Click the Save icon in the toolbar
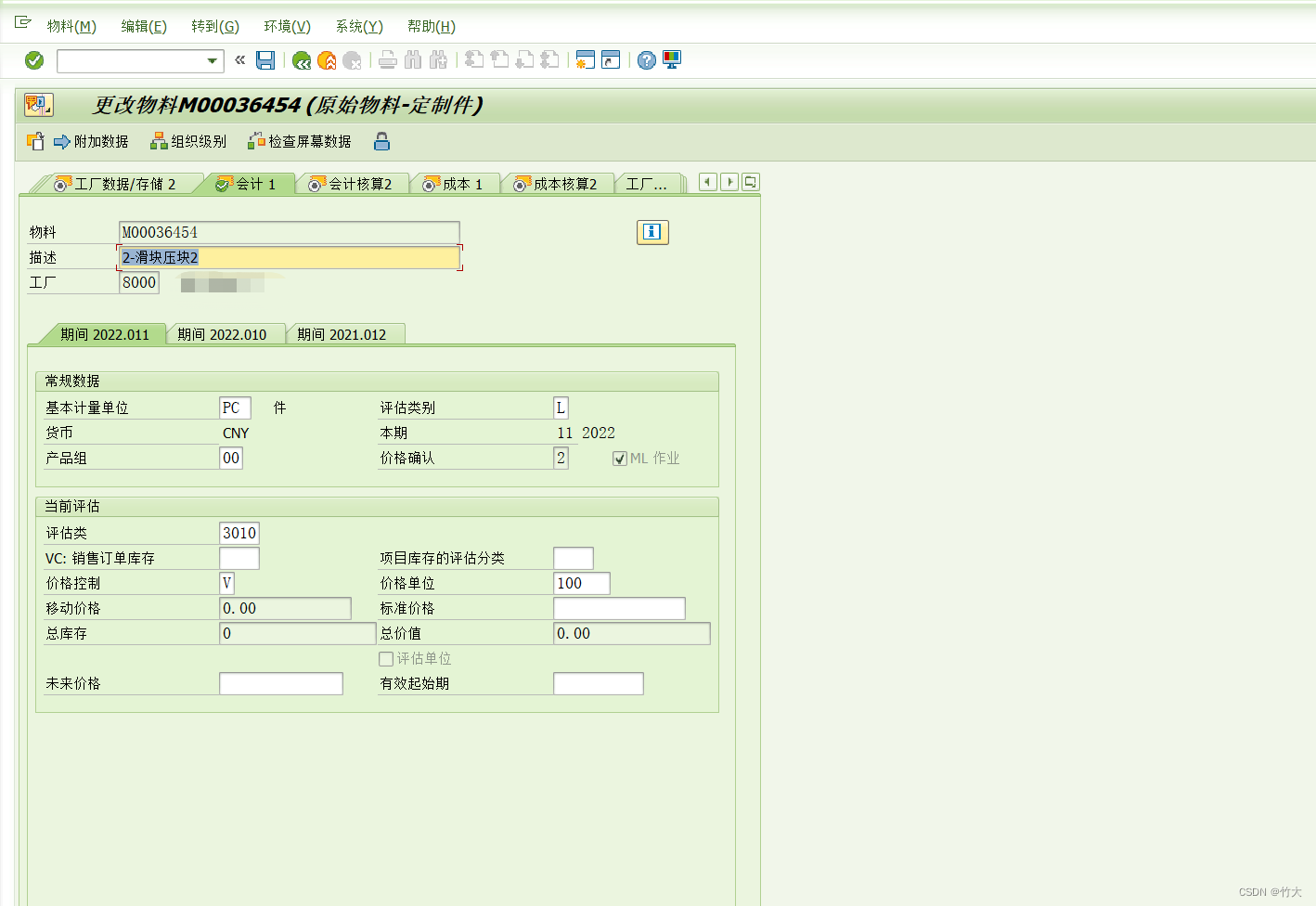 [x=265, y=60]
